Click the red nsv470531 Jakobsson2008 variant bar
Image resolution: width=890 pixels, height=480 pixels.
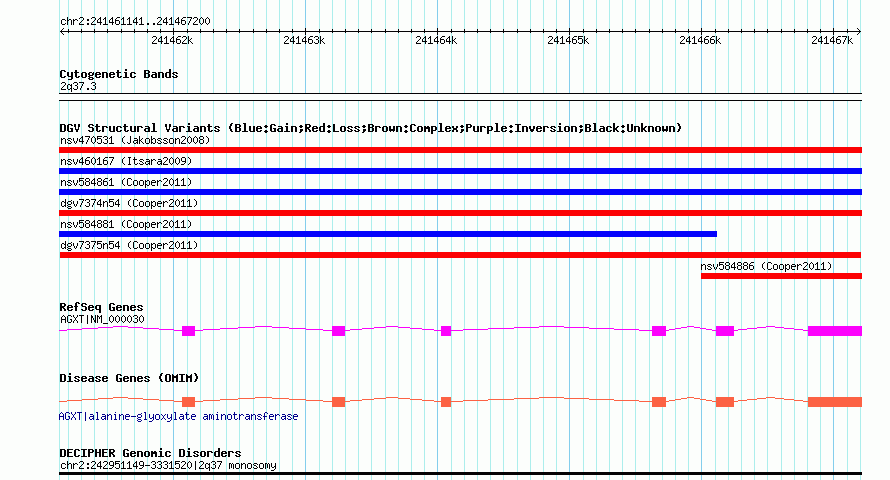point(460,150)
